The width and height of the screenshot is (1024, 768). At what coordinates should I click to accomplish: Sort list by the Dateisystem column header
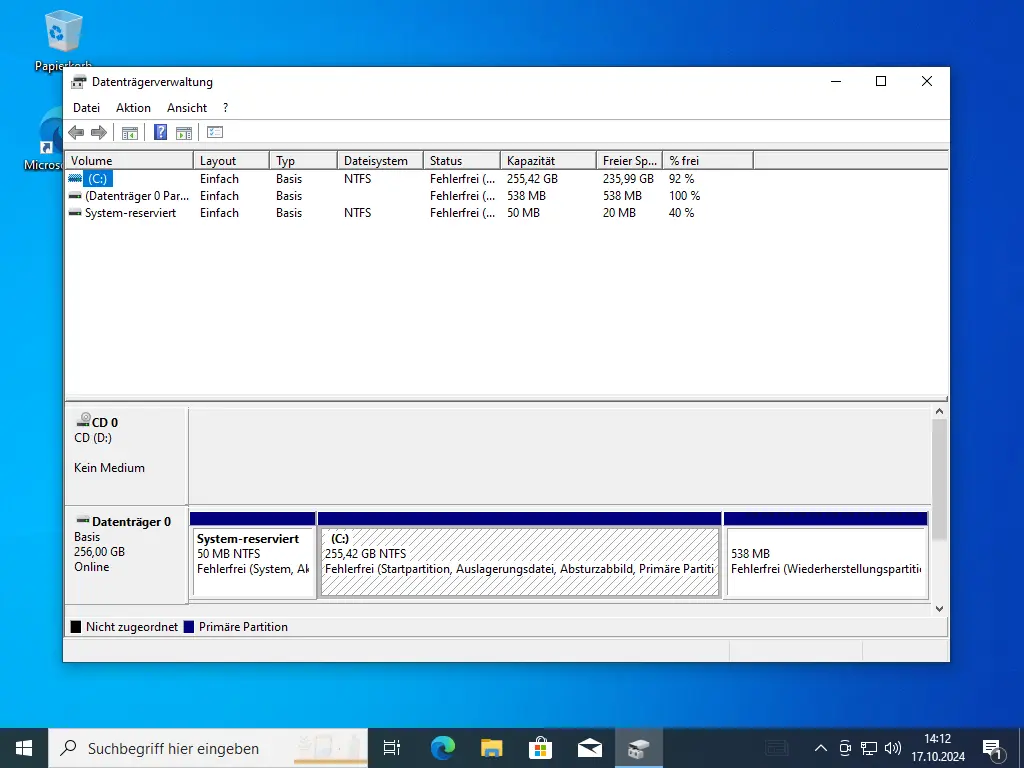pos(375,161)
